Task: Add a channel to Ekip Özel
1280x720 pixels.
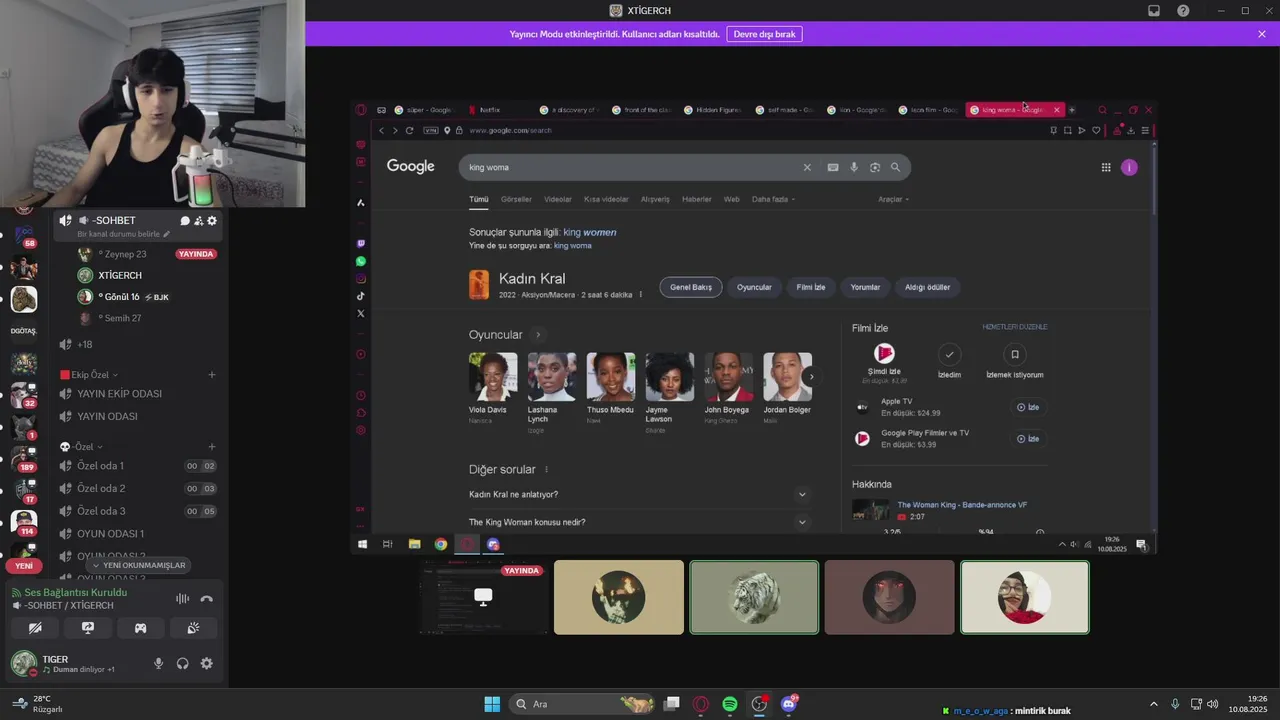Action: (x=212, y=375)
